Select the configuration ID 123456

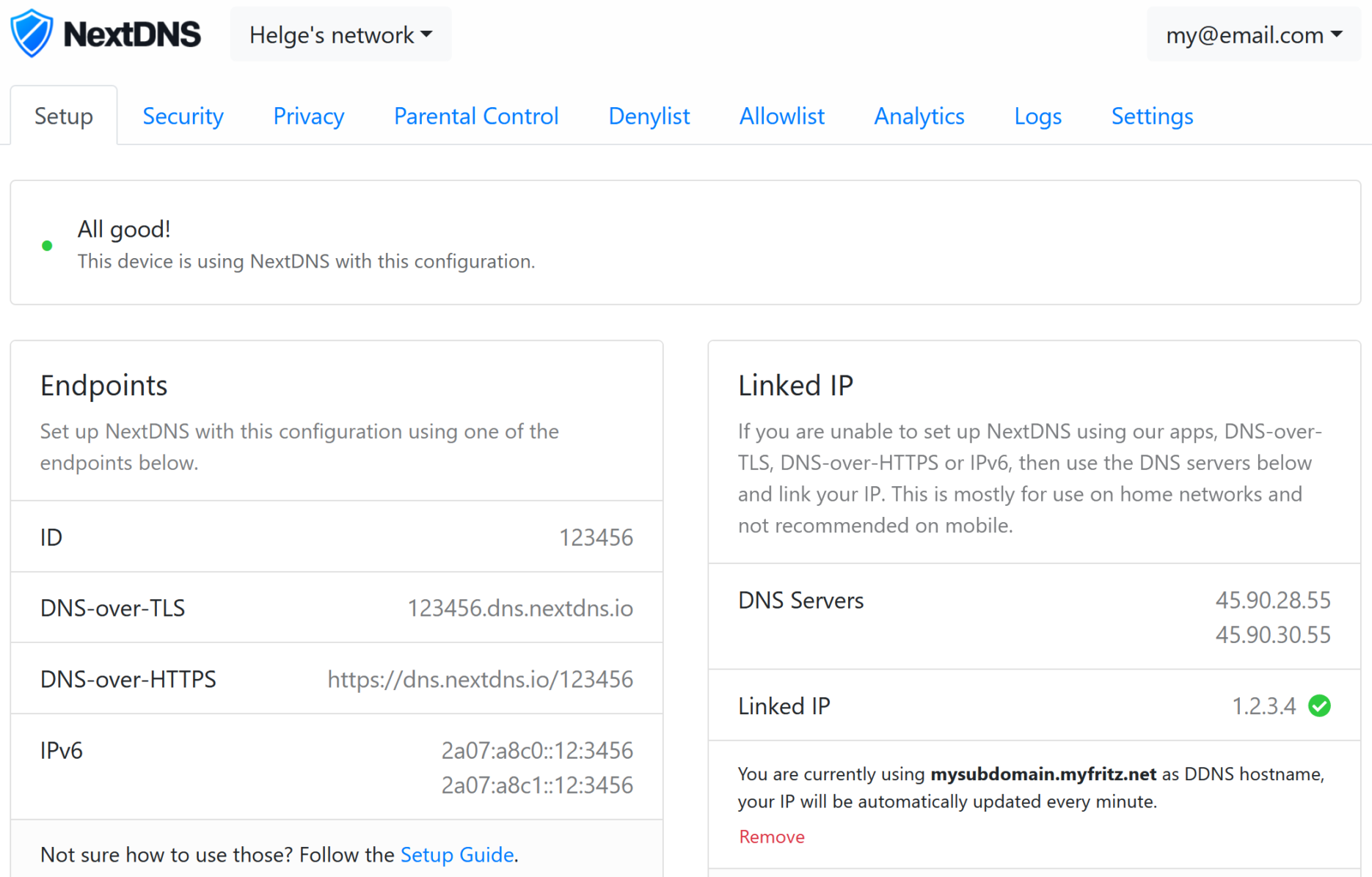pyautogui.click(x=596, y=537)
